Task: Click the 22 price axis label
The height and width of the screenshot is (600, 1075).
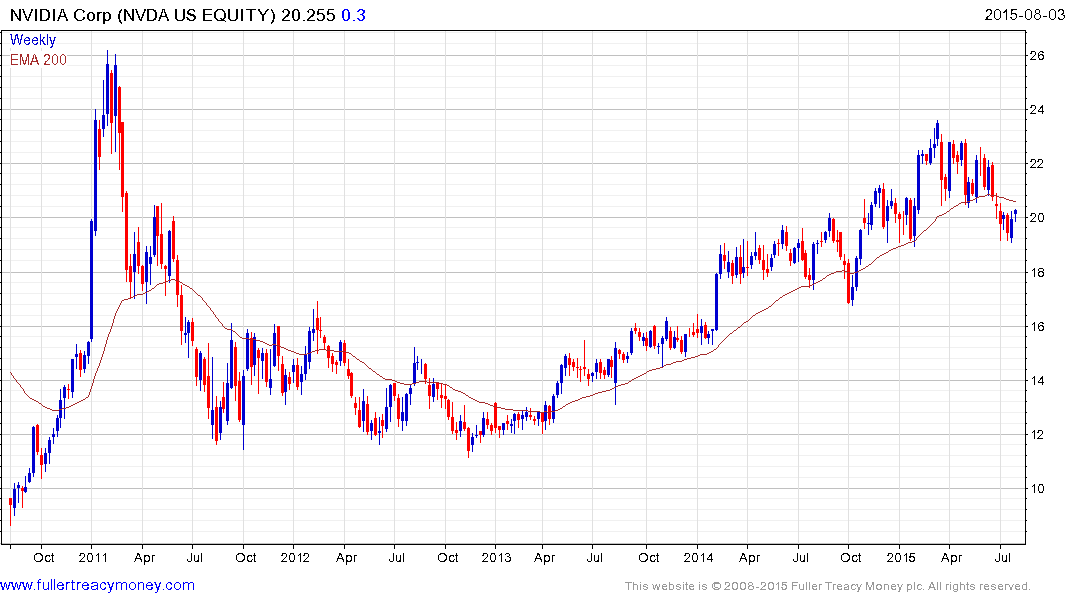Action: pos(1037,164)
